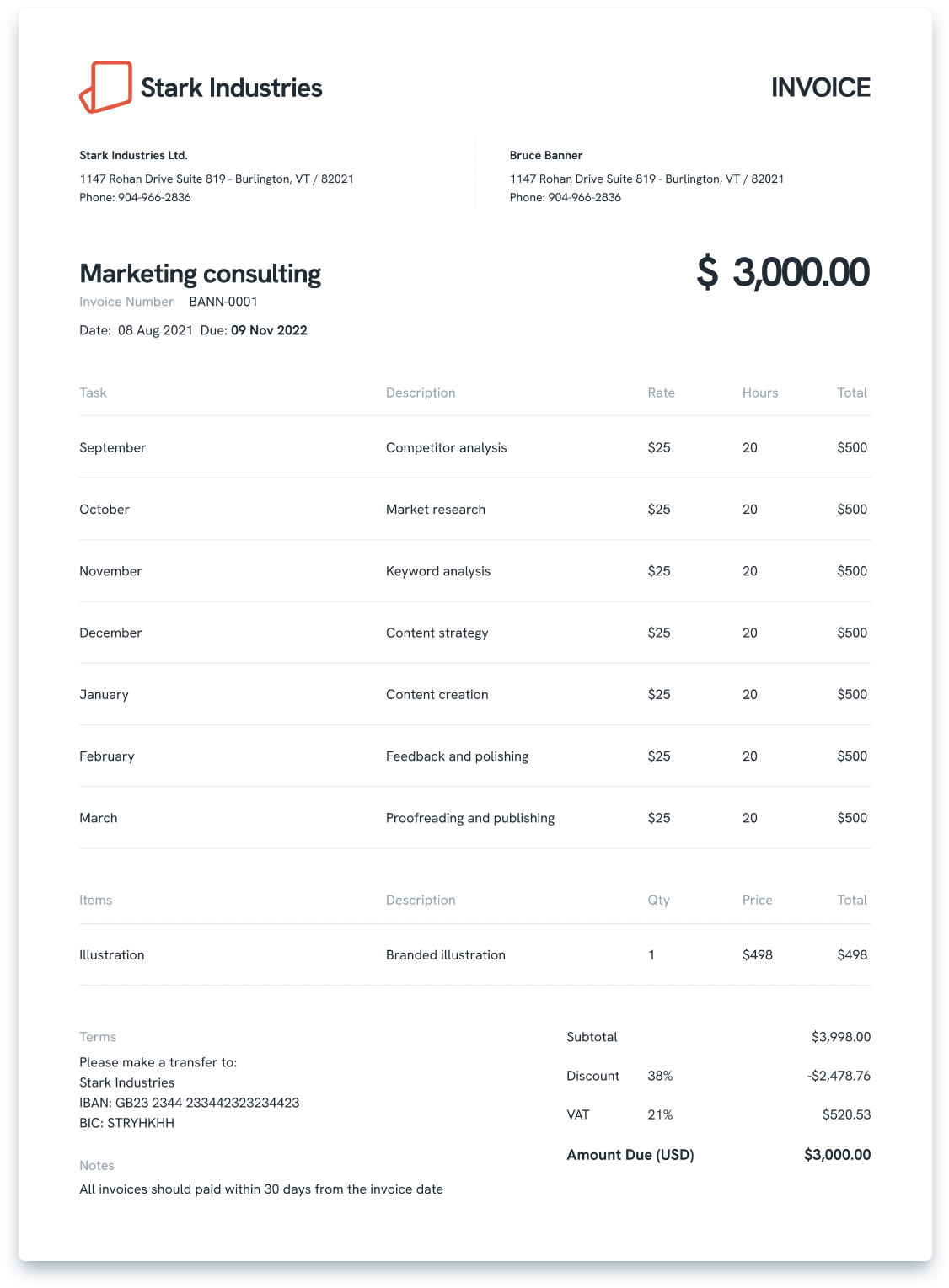The width and height of the screenshot is (949, 1288).
Task: Click the Hours column header
Action: [x=760, y=393]
